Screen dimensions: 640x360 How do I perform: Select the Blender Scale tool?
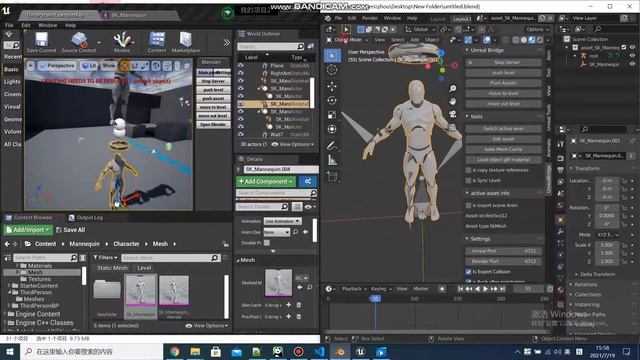point(332,115)
